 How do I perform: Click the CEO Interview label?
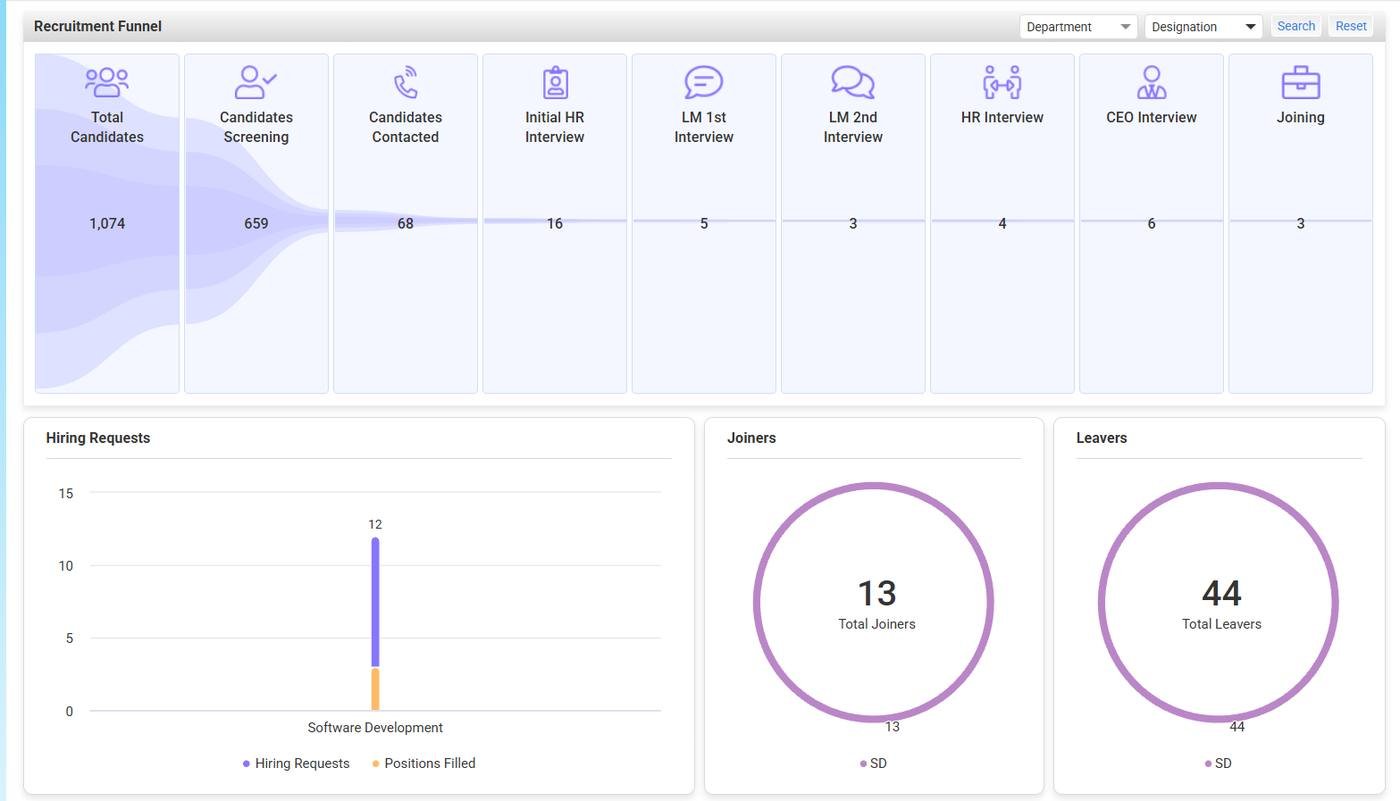(x=1151, y=117)
